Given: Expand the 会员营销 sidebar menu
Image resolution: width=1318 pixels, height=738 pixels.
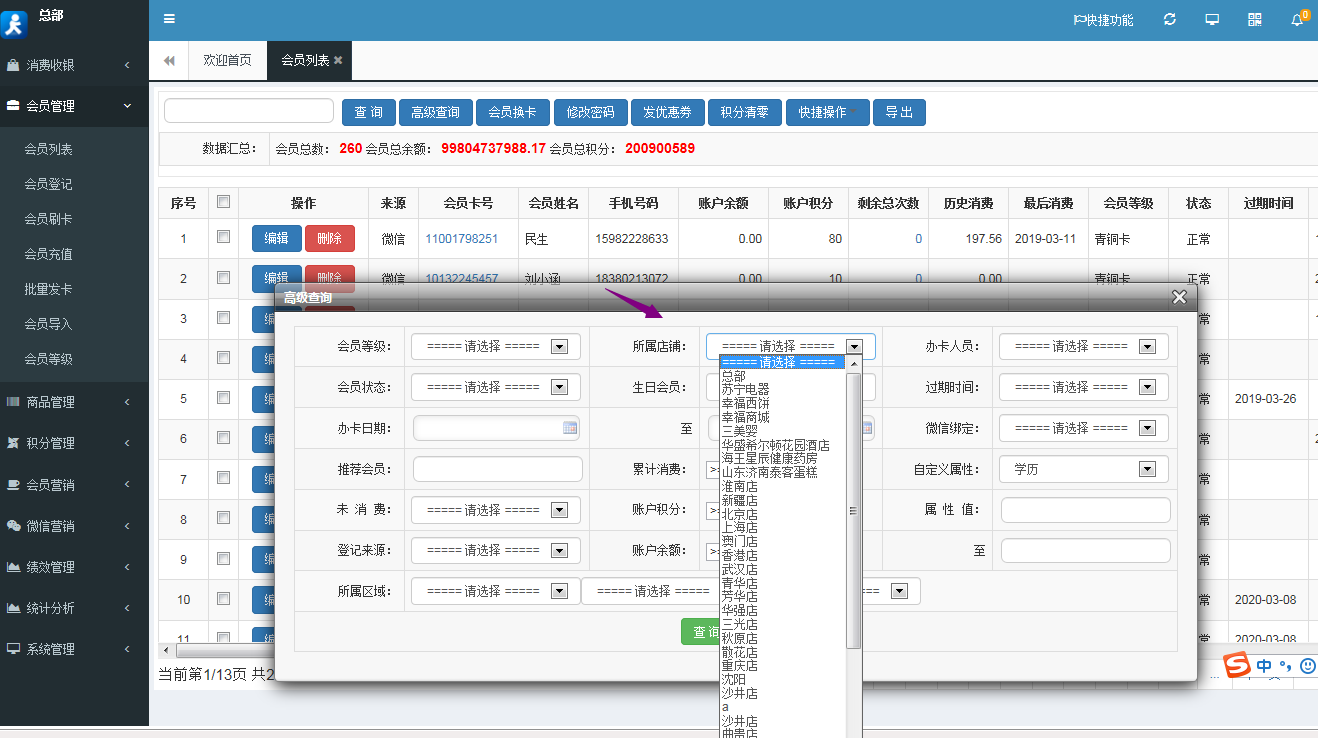Looking at the screenshot, I should 74,484.
